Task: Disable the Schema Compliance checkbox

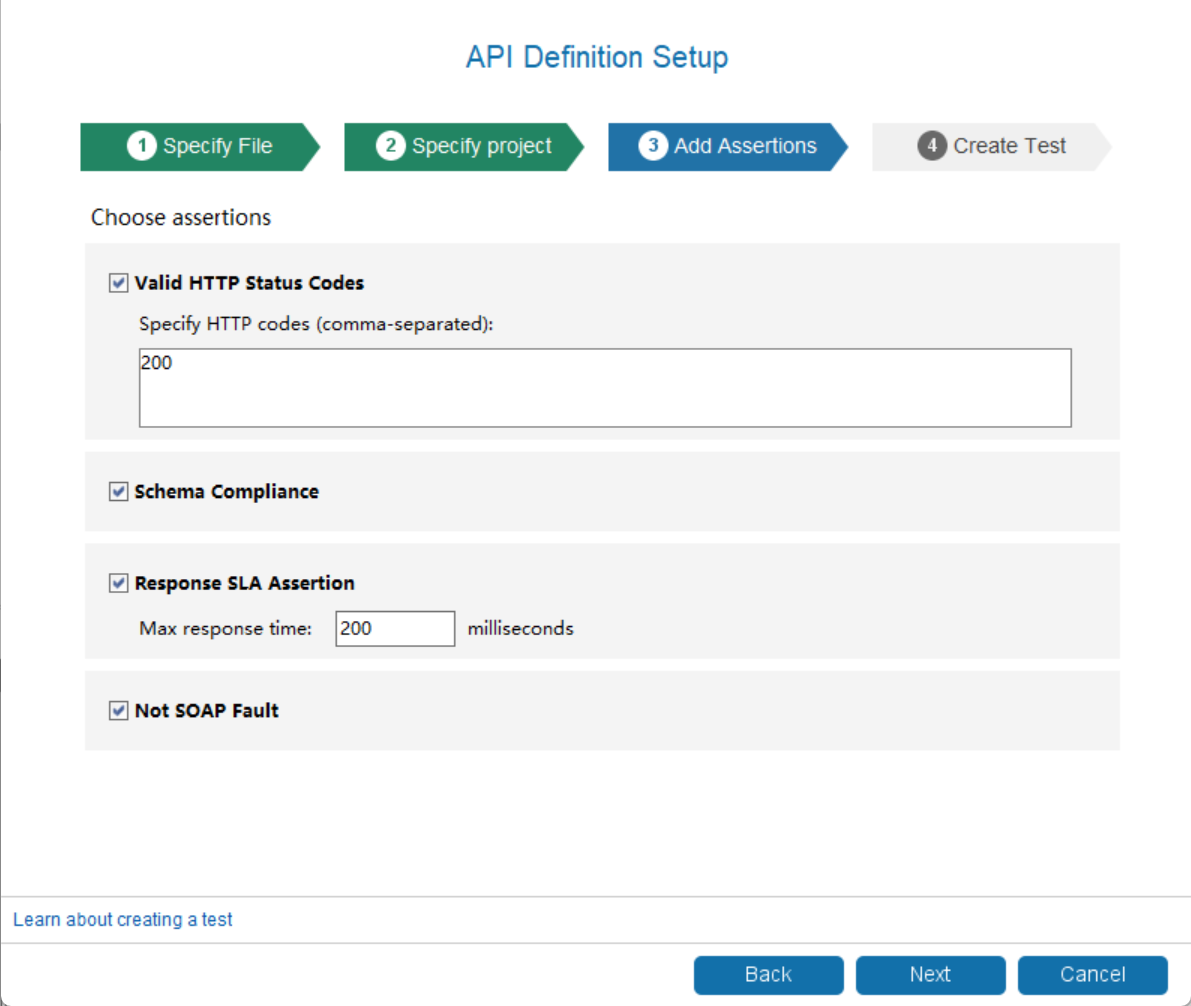Action: coord(119,492)
